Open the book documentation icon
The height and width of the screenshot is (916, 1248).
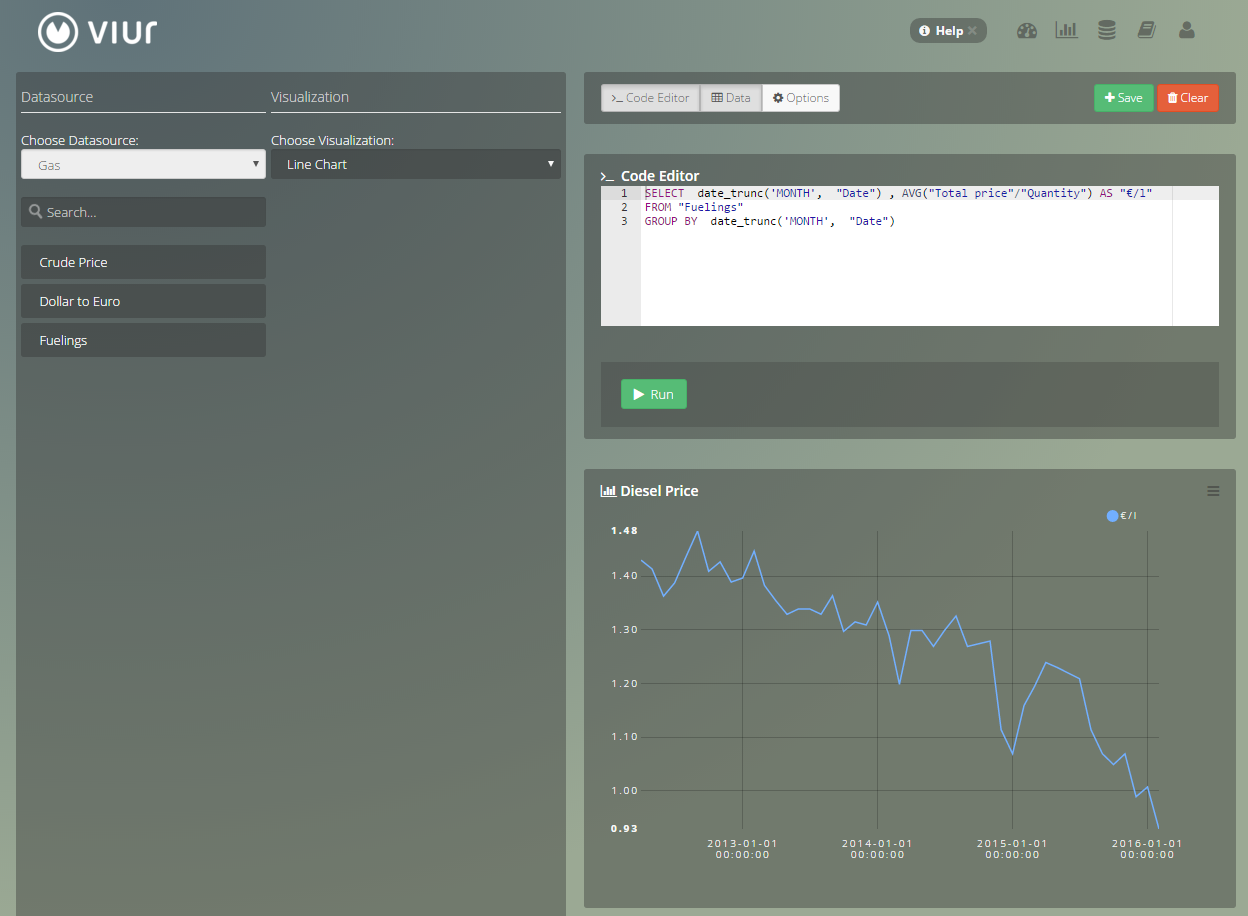click(1146, 31)
